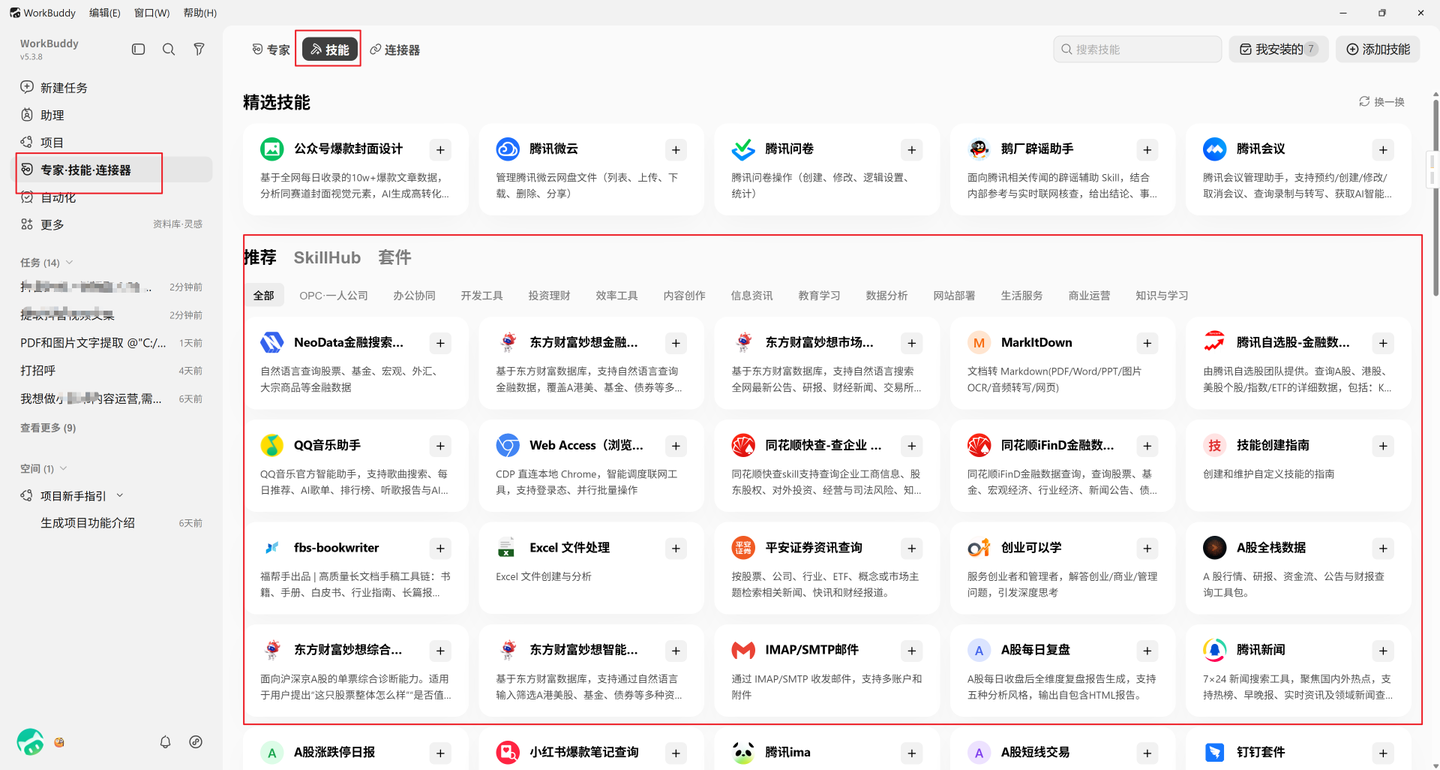Image resolution: width=1440 pixels, height=770 pixels.
Task: Open the 我安装的 installed skills button
Action: [1279, 49]
